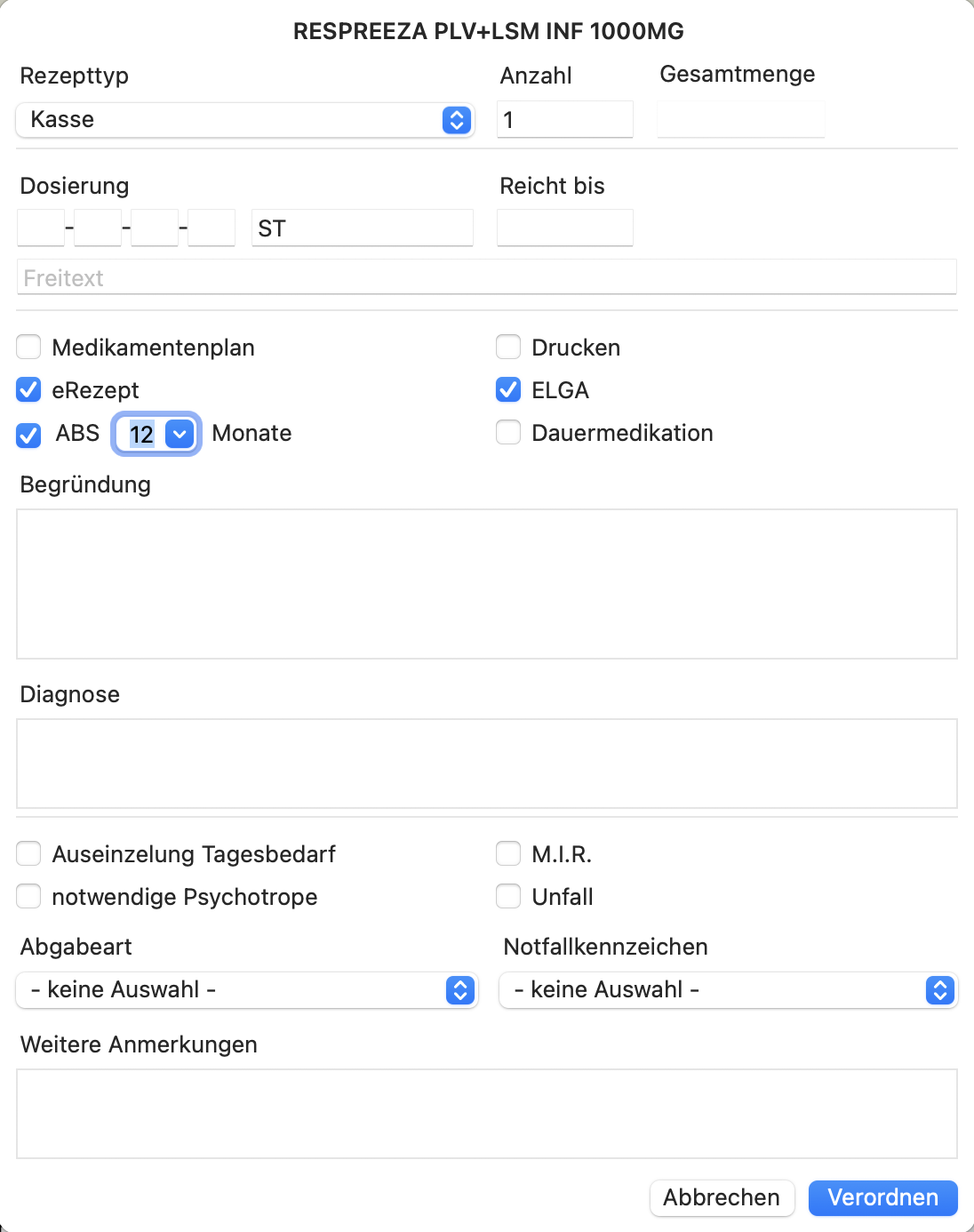Focus the Anzahl input field
Viewport: 974px width, 1232px height.
pos(565,119)
